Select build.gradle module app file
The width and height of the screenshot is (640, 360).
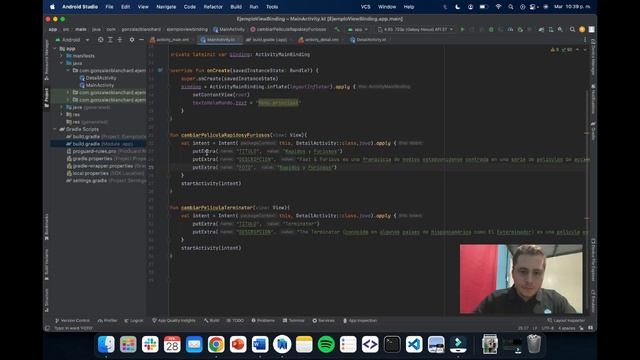98,144
